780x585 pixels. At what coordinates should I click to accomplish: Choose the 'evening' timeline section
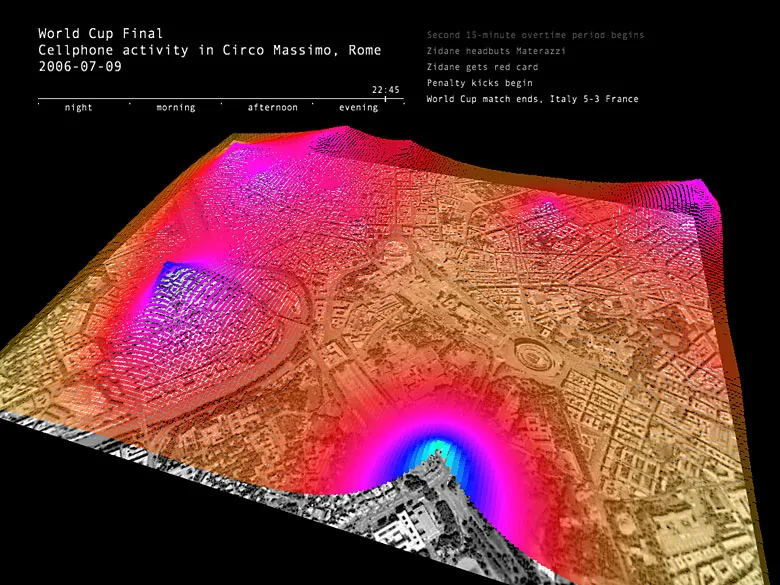358,108
